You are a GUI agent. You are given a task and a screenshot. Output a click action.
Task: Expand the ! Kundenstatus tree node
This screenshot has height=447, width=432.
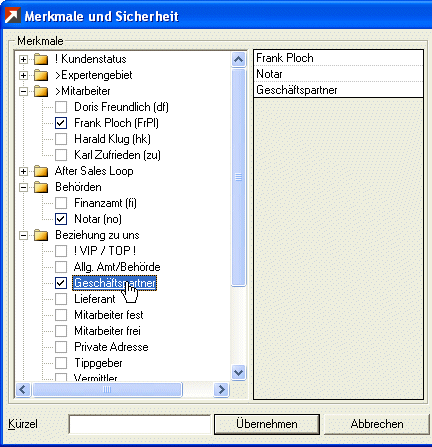tap(23, 60)
